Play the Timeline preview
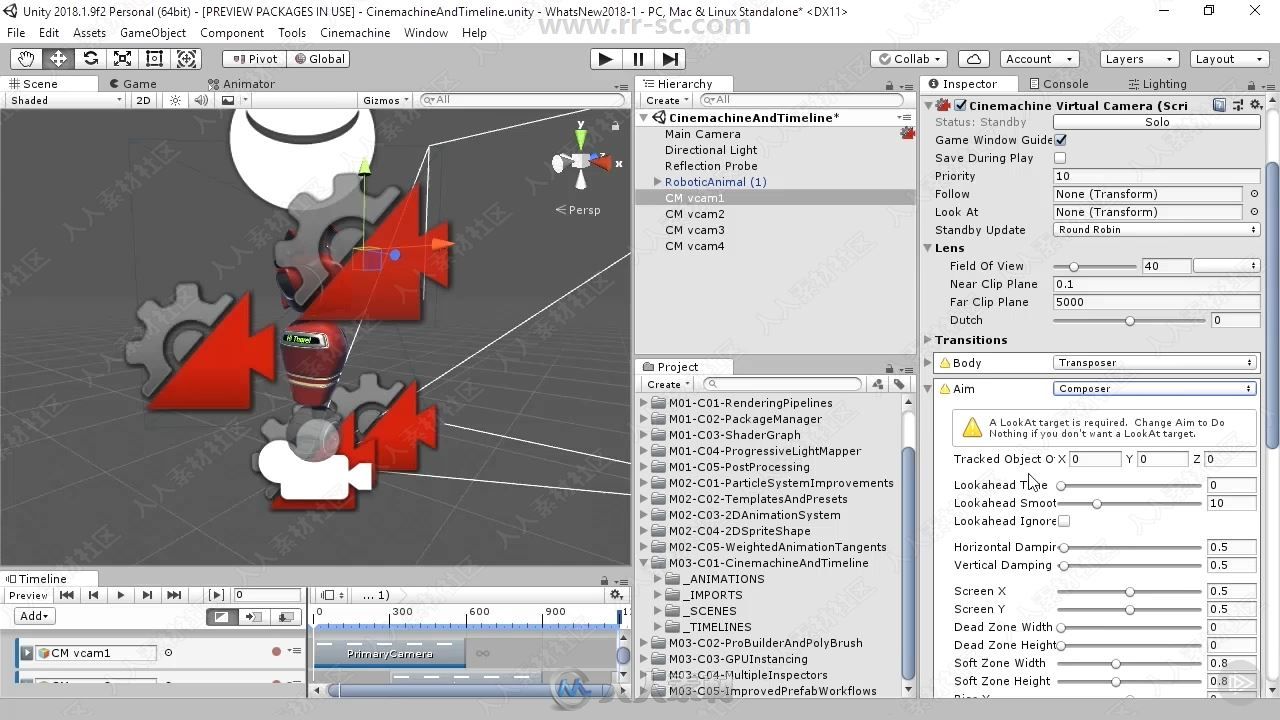This screenshot has width=1280, height=720. [x=121, y=595]
